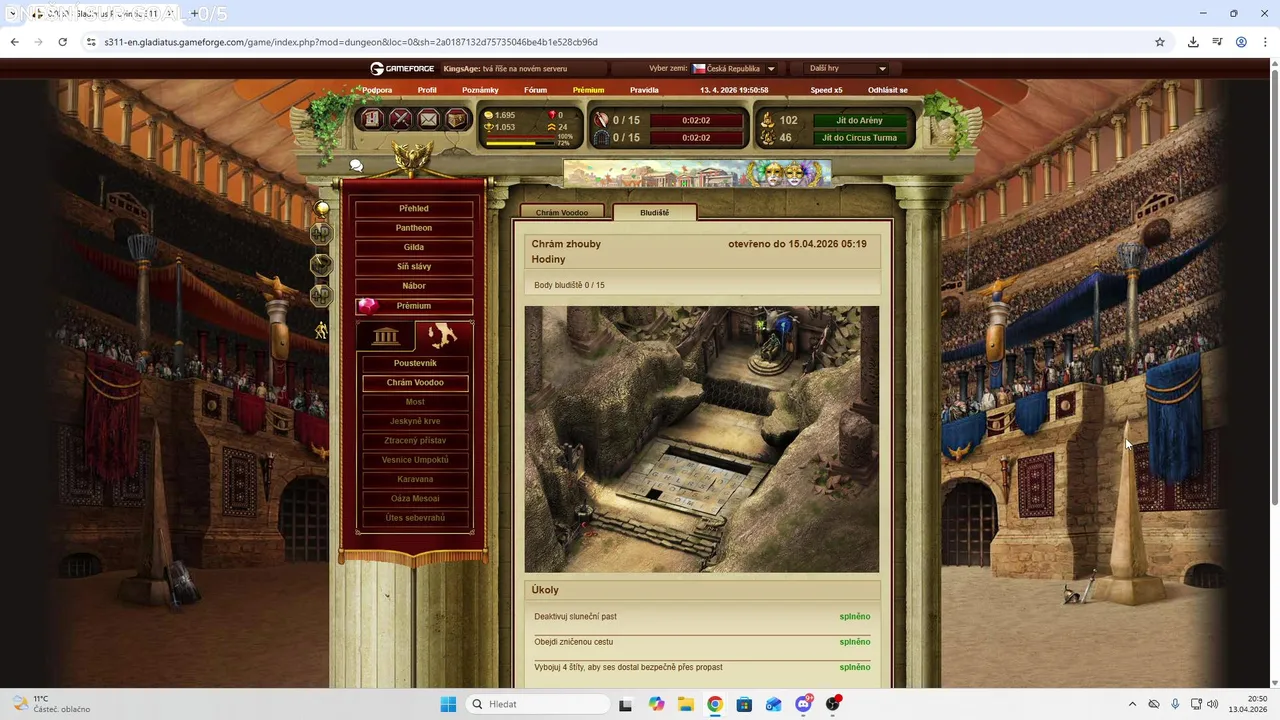1280x720 pixels.
Task: Go to Chrám Voodoo location
Action: point(415,383)
